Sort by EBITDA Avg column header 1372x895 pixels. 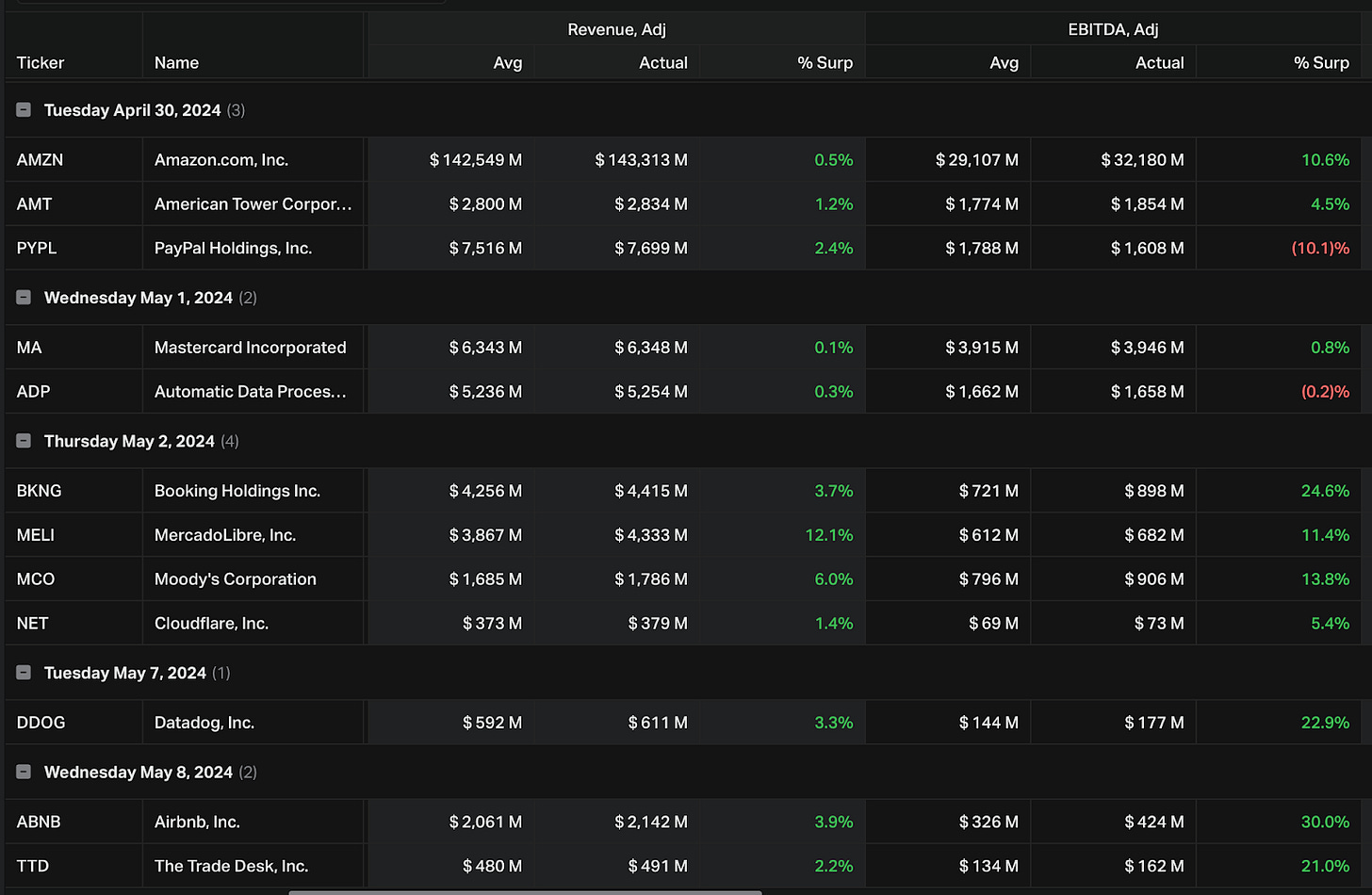pos(1004,63)
